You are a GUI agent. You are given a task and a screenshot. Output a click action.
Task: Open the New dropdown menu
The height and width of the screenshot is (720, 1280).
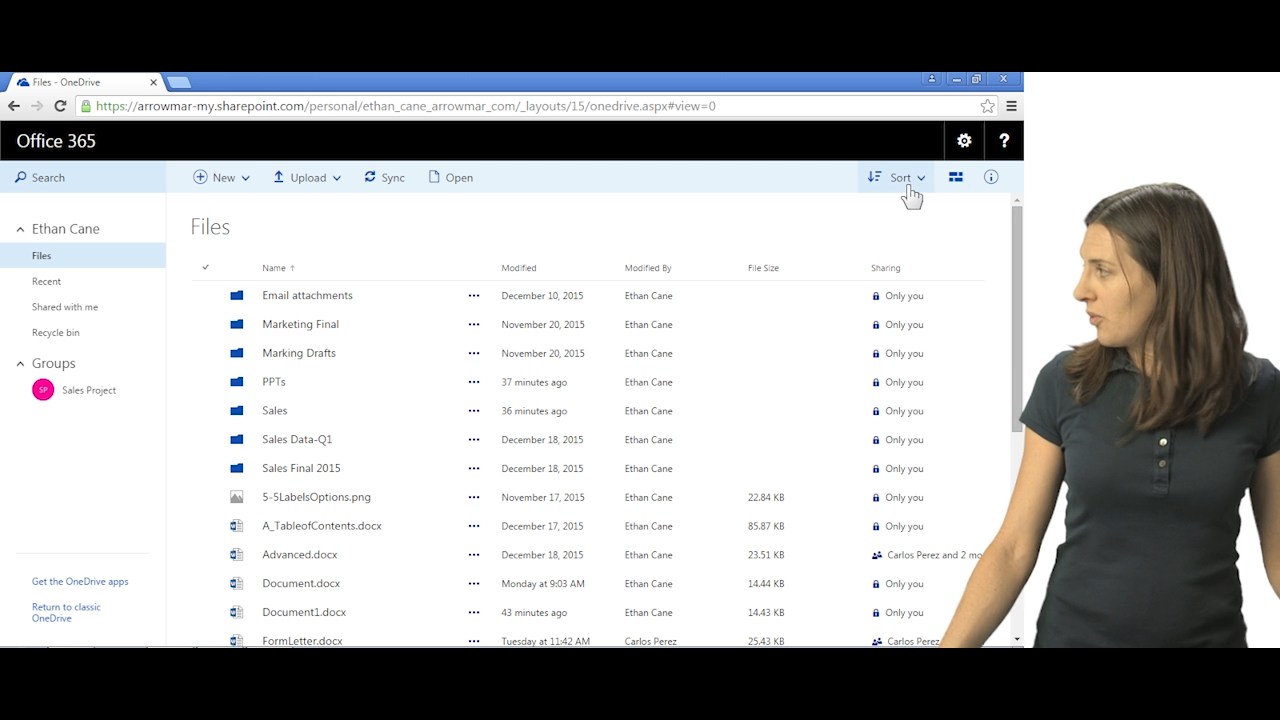pyautogui.click(x=221, y=177)
